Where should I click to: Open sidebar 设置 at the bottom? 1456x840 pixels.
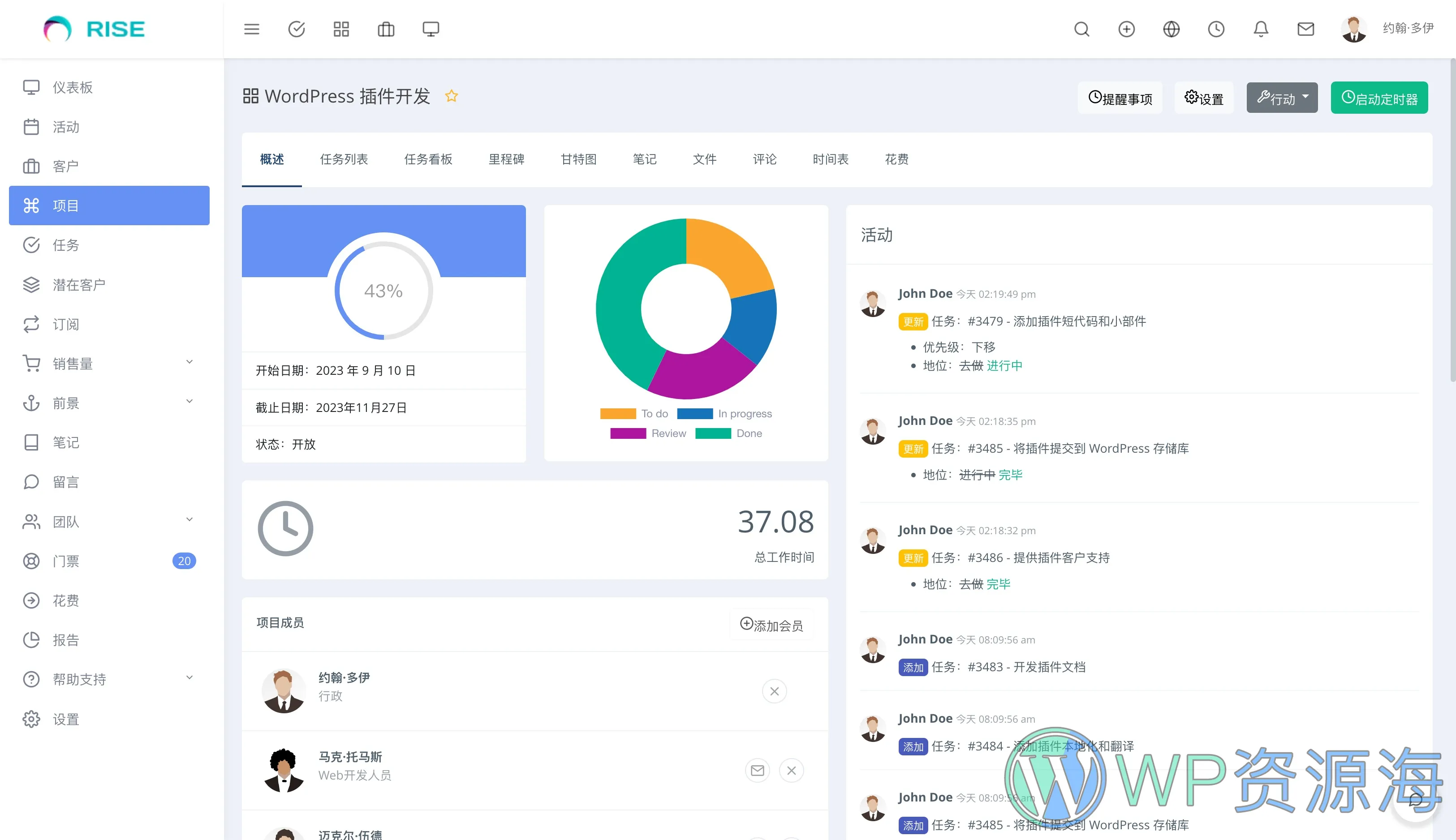[109, 719]
